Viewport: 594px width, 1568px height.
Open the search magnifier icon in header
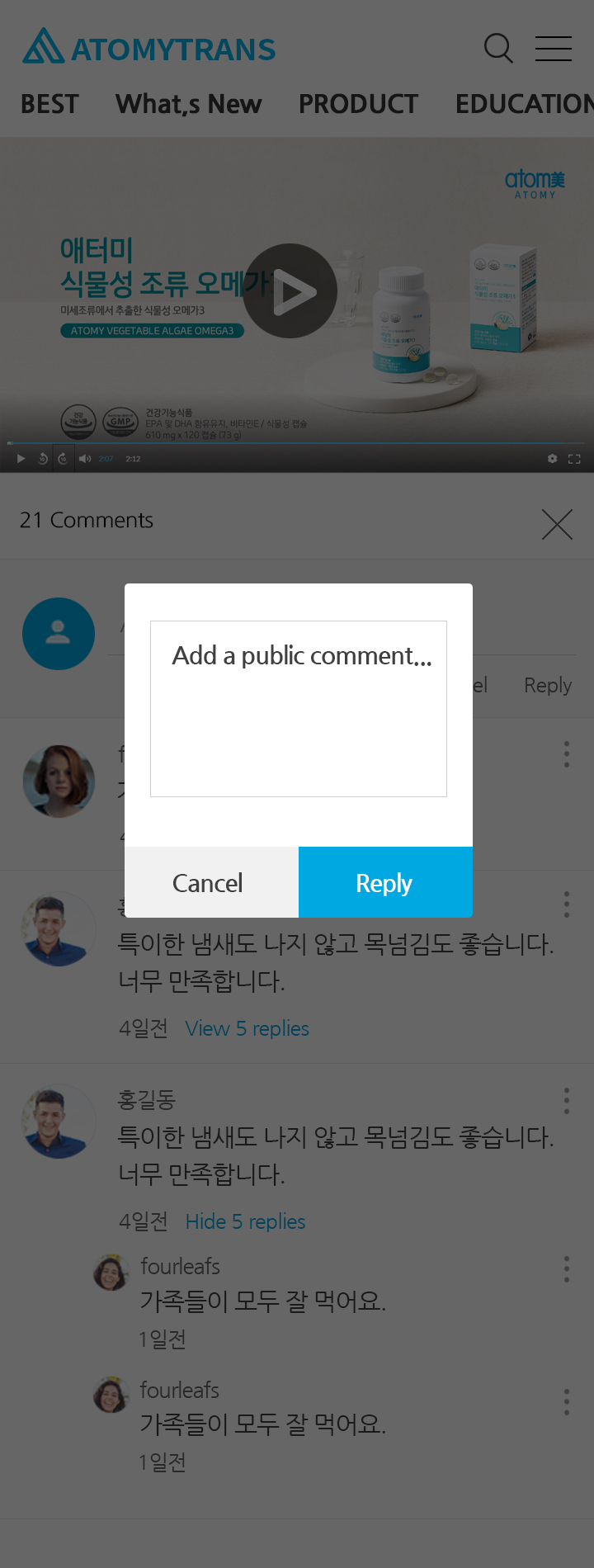(498, 49)
